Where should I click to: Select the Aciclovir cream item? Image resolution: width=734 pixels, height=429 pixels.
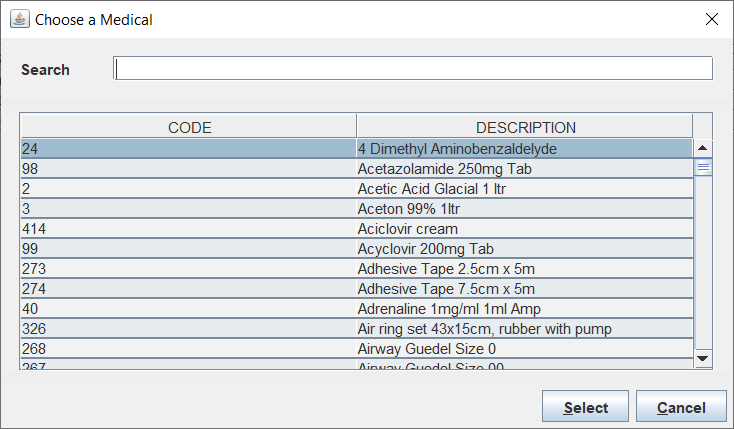407,228
